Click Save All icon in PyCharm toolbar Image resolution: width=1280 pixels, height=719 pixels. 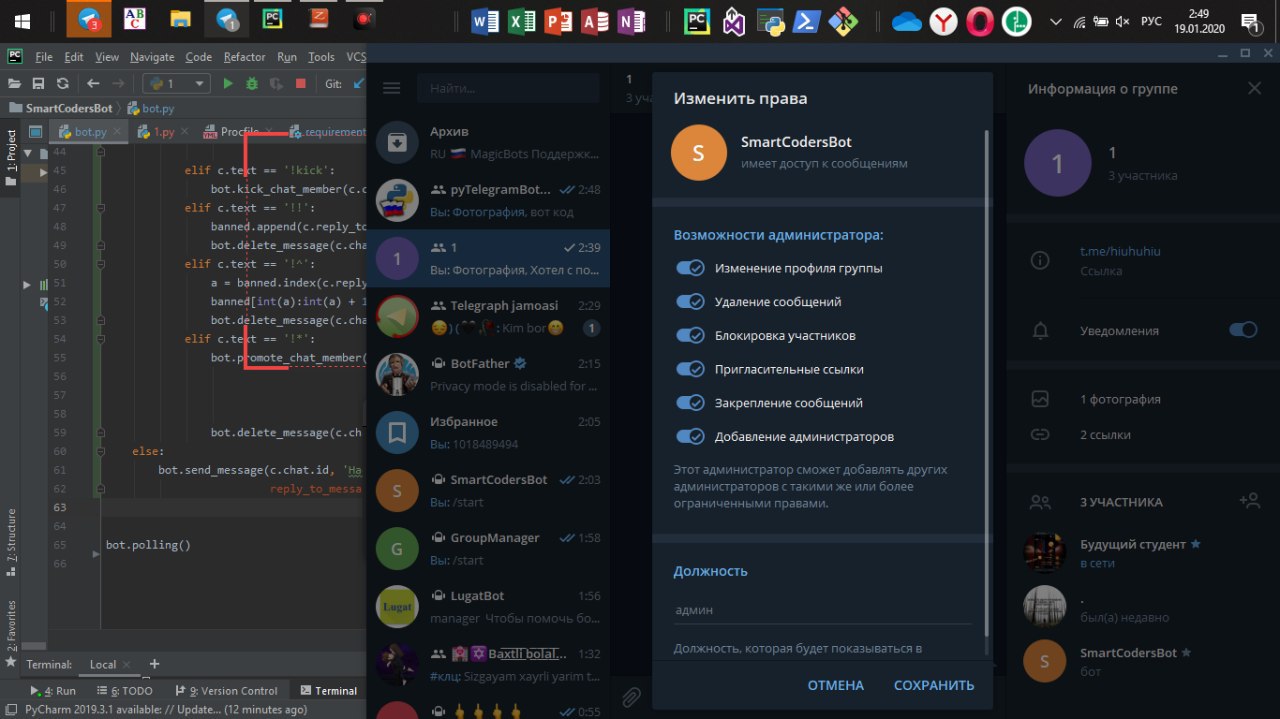point(38,84)
